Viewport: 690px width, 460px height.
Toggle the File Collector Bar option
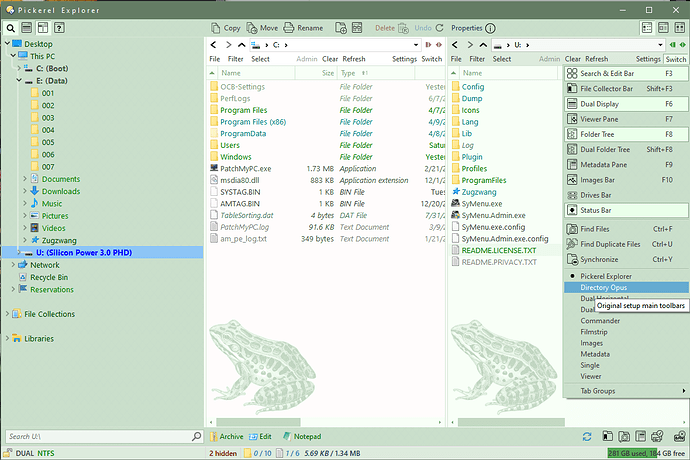[626, 89]
